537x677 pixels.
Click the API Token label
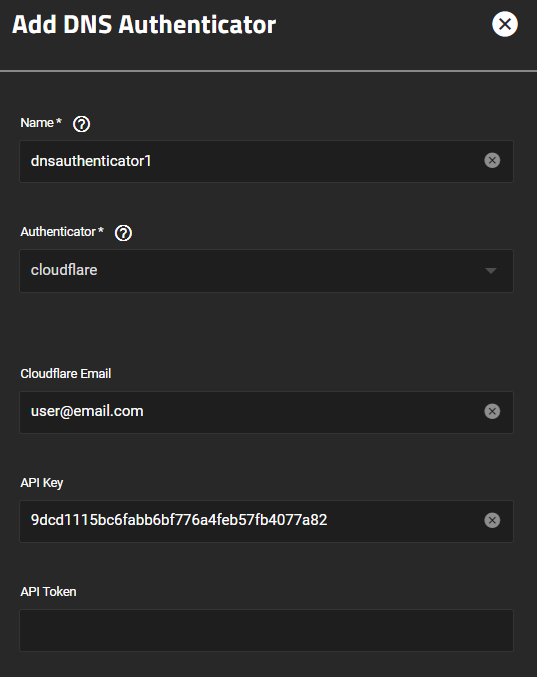[x=48, y=592]
